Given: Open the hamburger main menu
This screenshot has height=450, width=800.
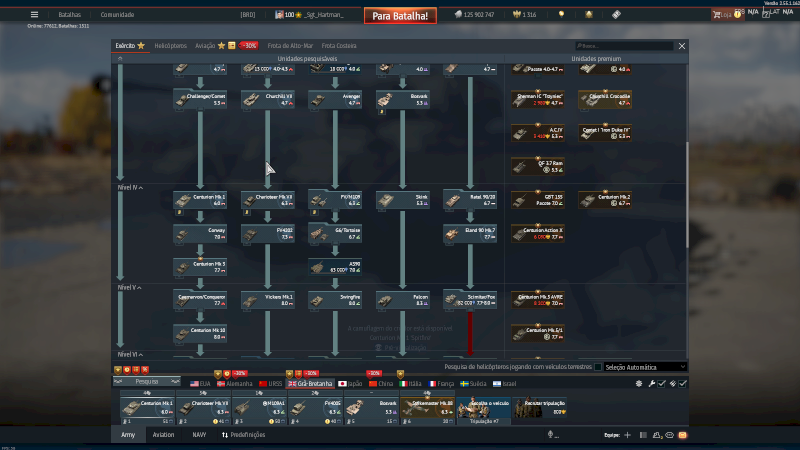Looking at the screenshot, I should 34,14.
